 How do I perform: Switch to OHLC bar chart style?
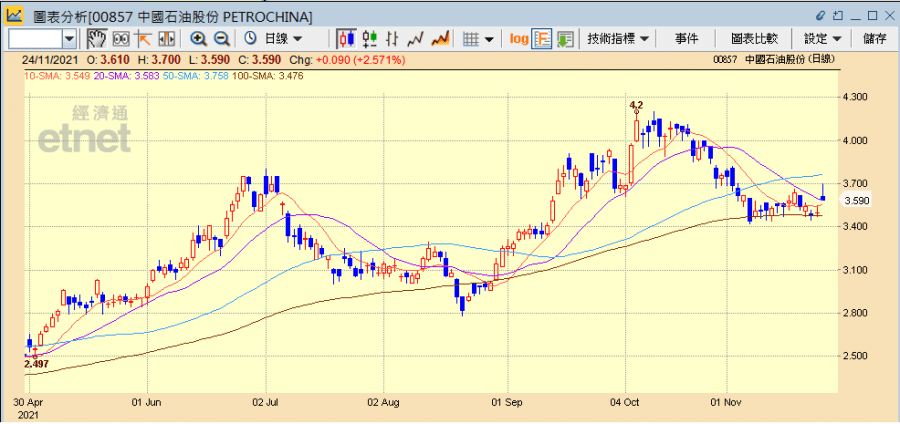pos(394,38)
